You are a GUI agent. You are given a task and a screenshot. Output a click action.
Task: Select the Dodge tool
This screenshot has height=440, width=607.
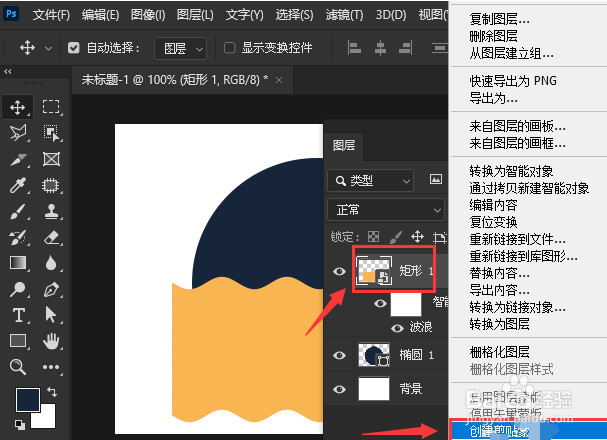tap(18, 289)
